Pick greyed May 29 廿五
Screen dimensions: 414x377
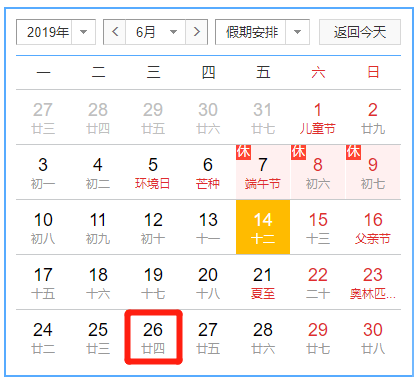[x=153, y=117]
